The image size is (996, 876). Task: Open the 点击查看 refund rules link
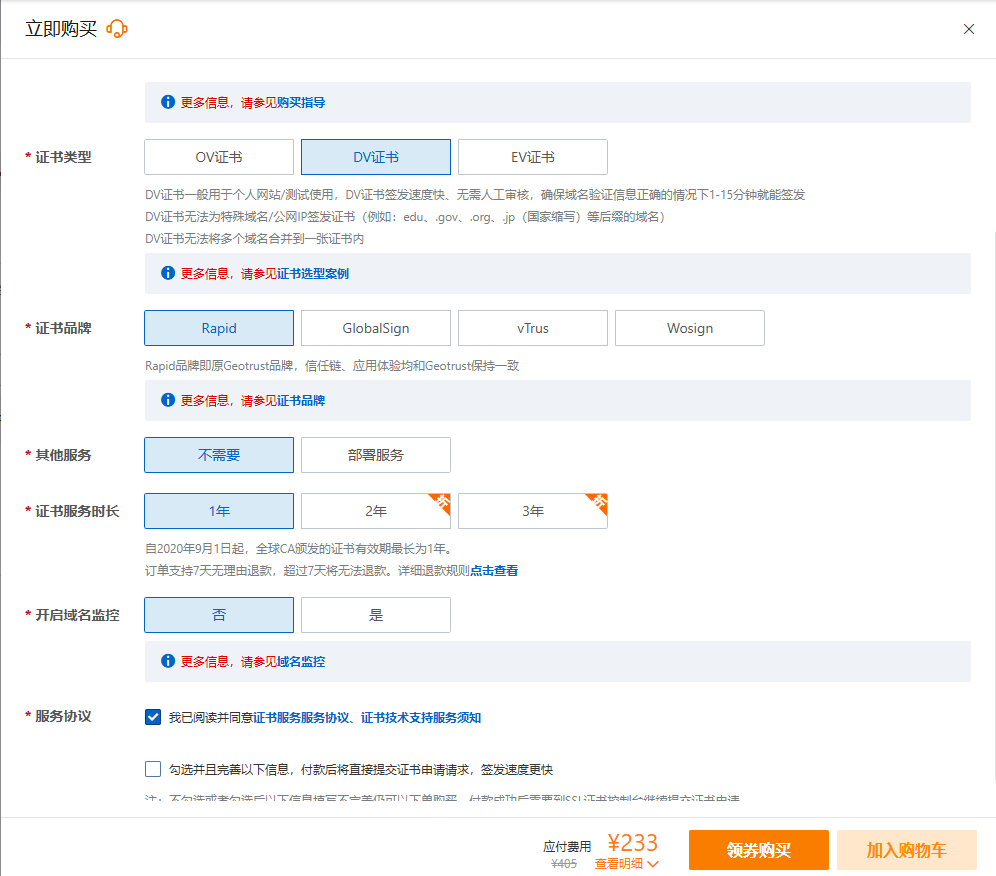click(x=494, y=571)
